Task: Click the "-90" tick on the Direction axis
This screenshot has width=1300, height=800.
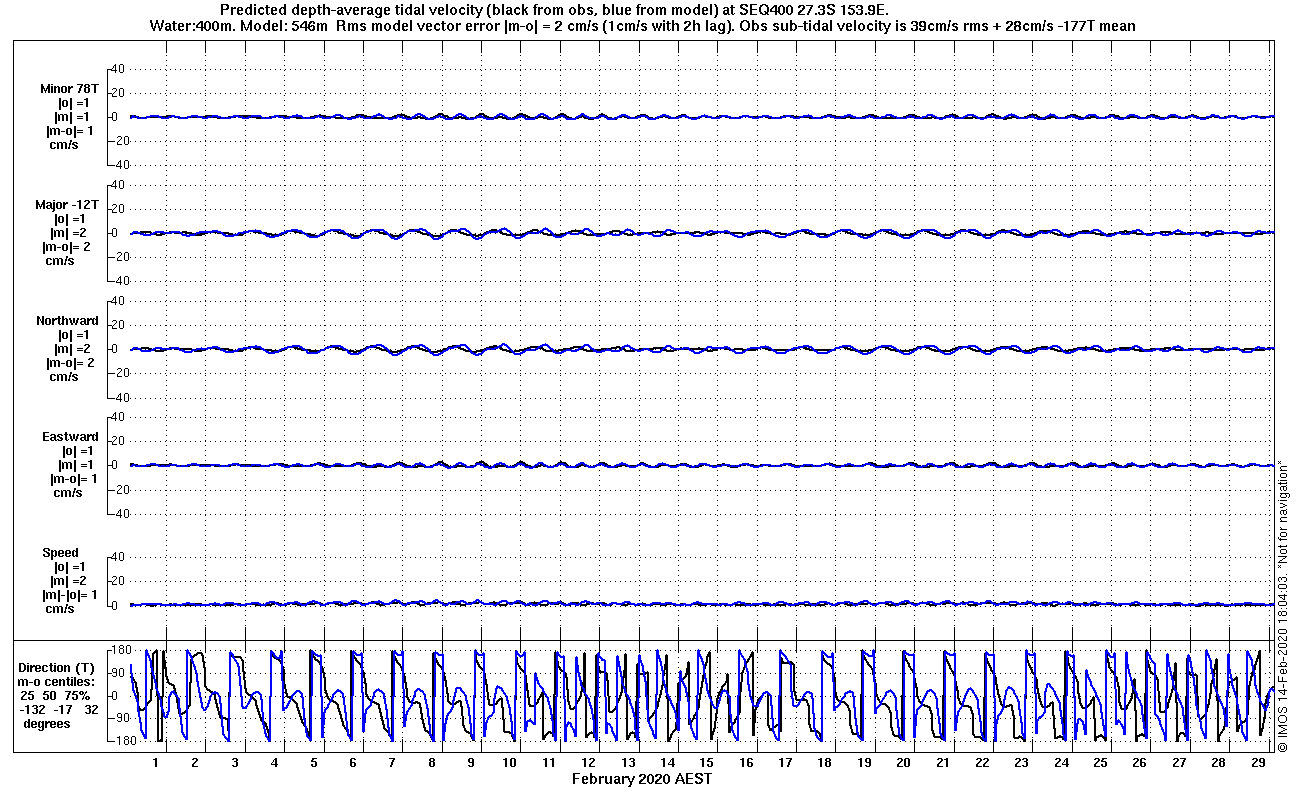Action: (x=119, y=718)
